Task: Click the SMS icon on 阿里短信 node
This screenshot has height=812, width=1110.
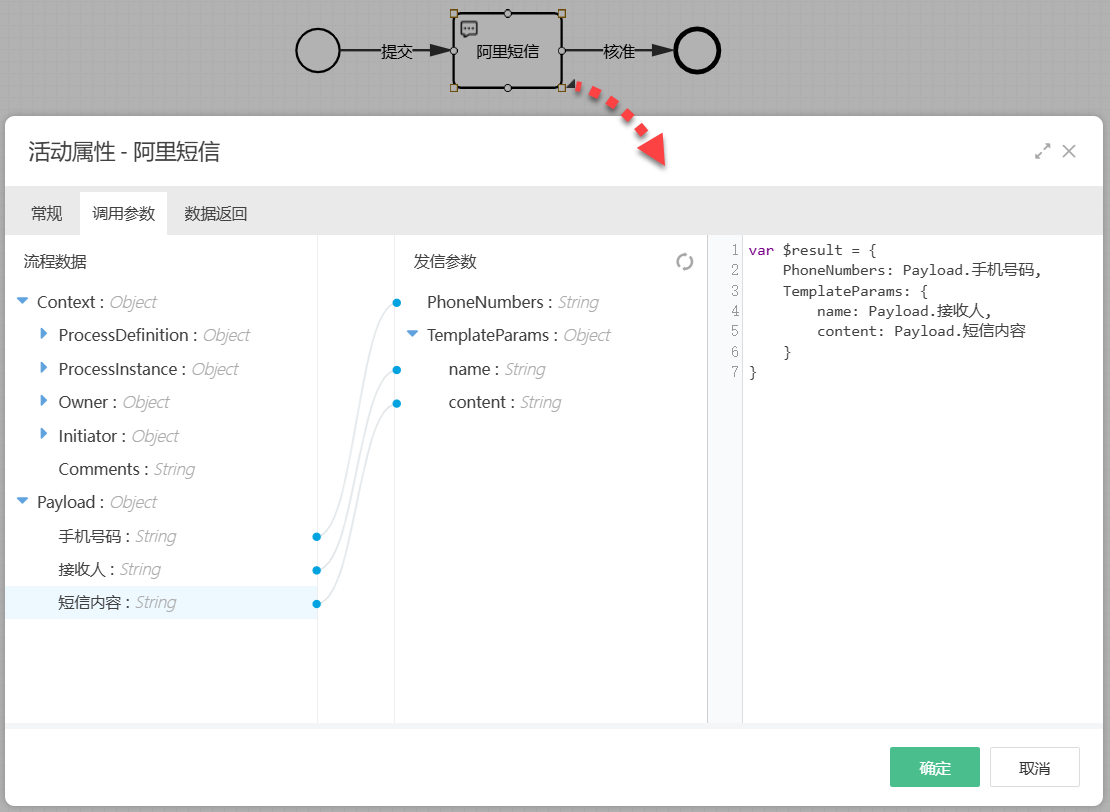Action: (469, 30)
